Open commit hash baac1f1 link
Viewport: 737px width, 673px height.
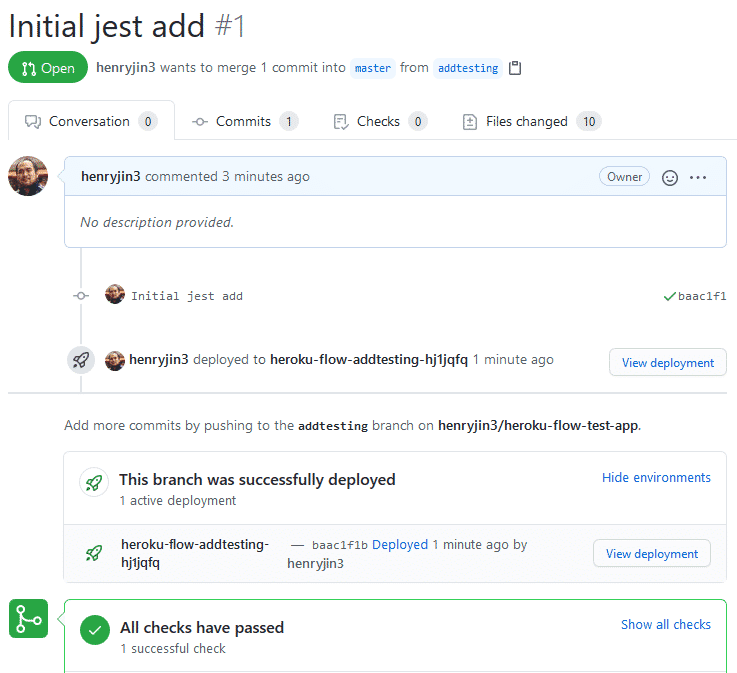click(x=702, y=297)
